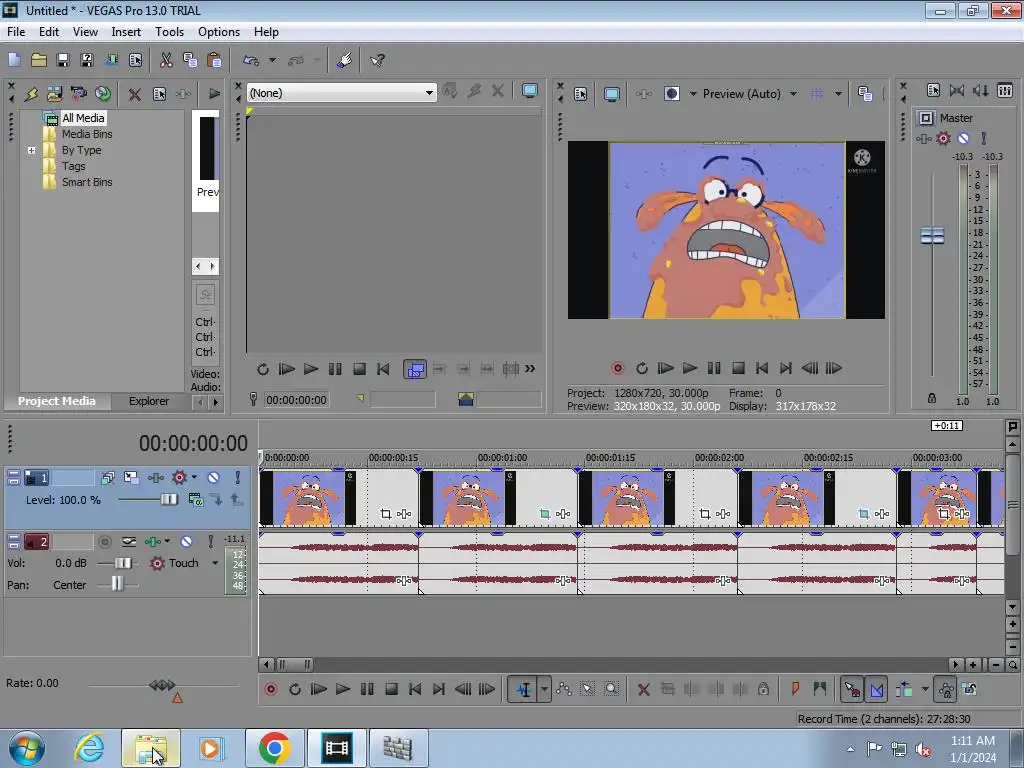The height and width of the screenshot is (768, 1024).
Task: Click the Paste clipboard icon
Action: tap(214, 60)
